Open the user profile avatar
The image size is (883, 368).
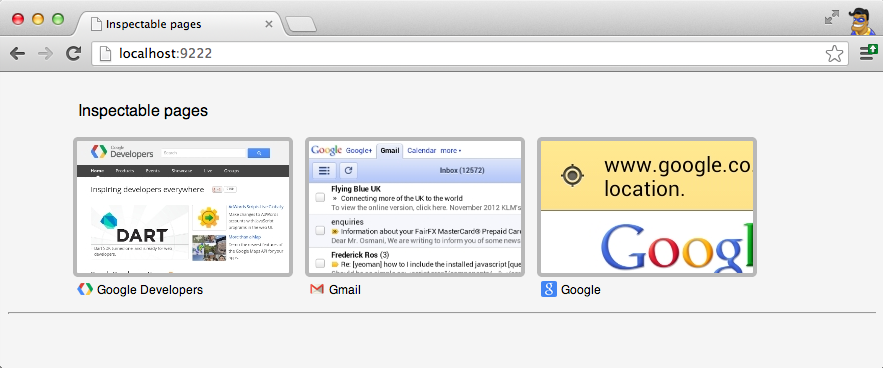coord(862,21)
